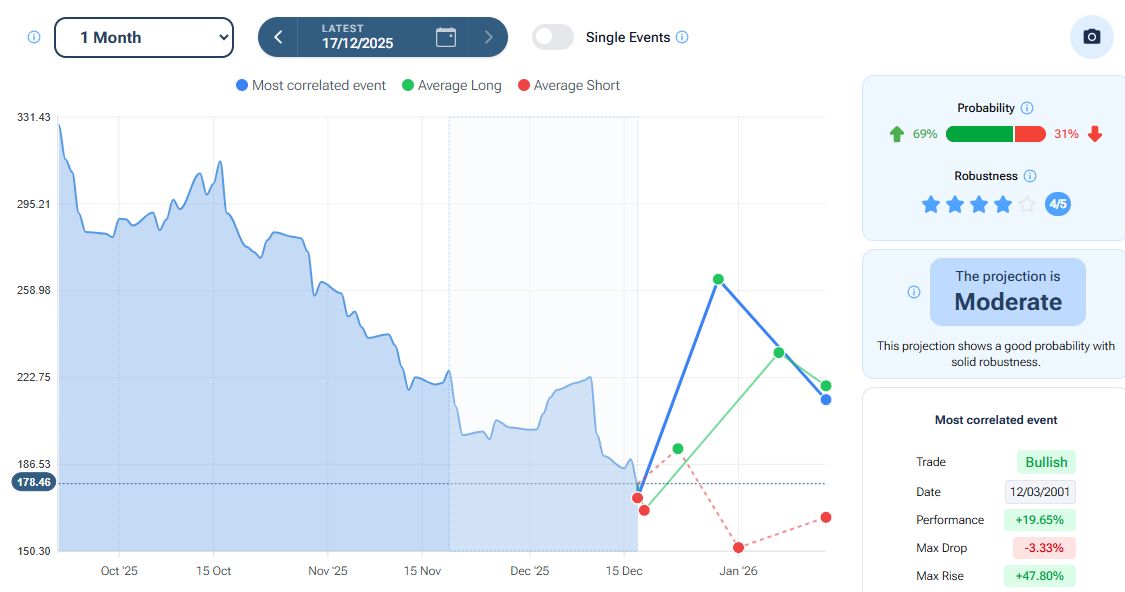Open the calendar date picker icon
The width and height of the screenshot is (1125, 592).
pos(446,37)
